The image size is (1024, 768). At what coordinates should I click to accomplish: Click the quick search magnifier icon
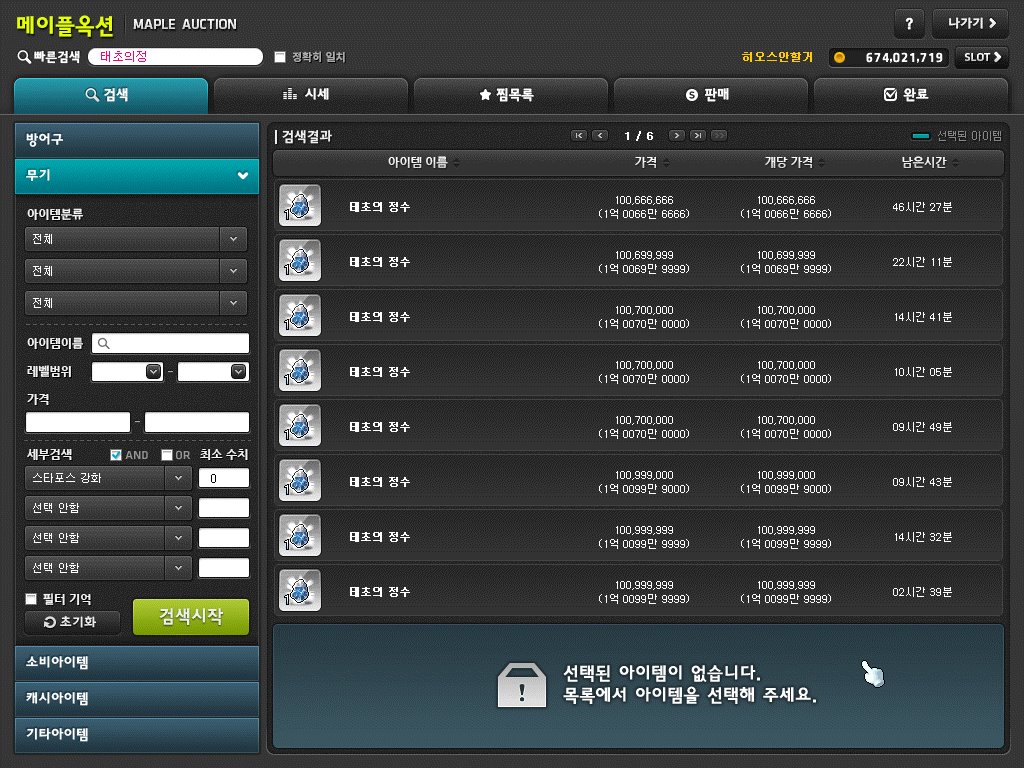[x=24, y=57]
